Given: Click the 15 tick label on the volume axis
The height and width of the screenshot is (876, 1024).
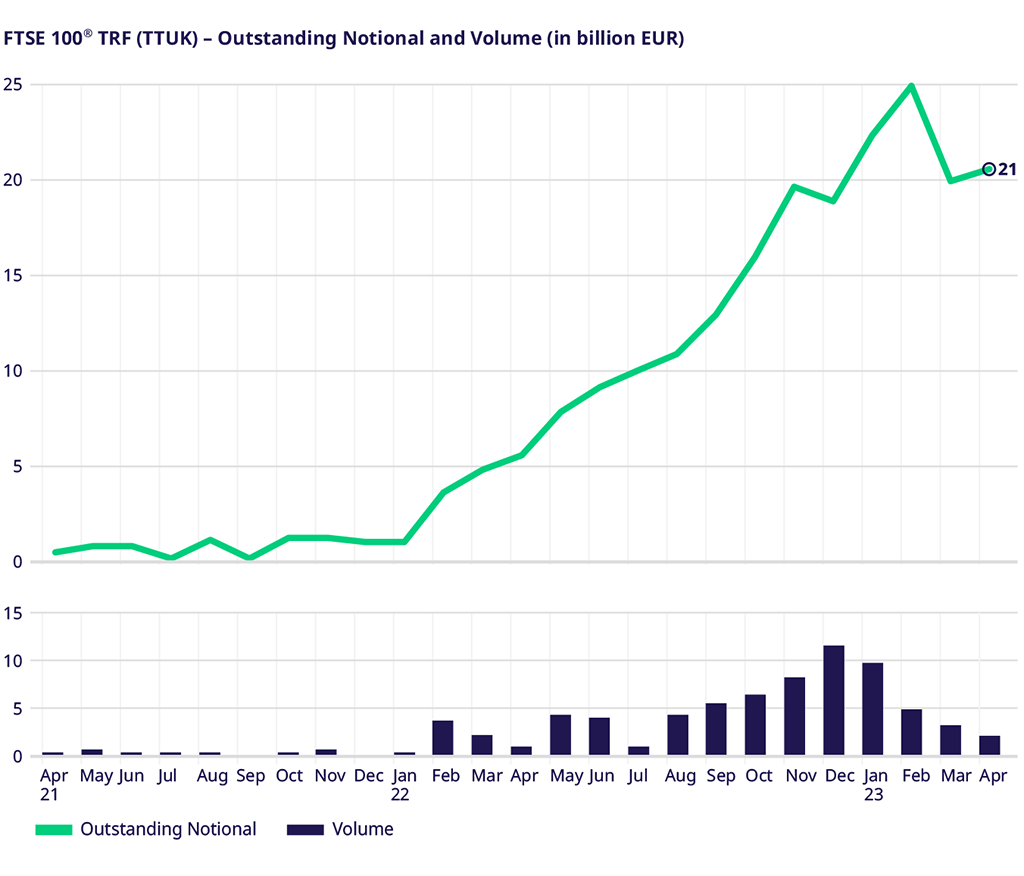Looking at the screenshot, I should coord(12,612).
